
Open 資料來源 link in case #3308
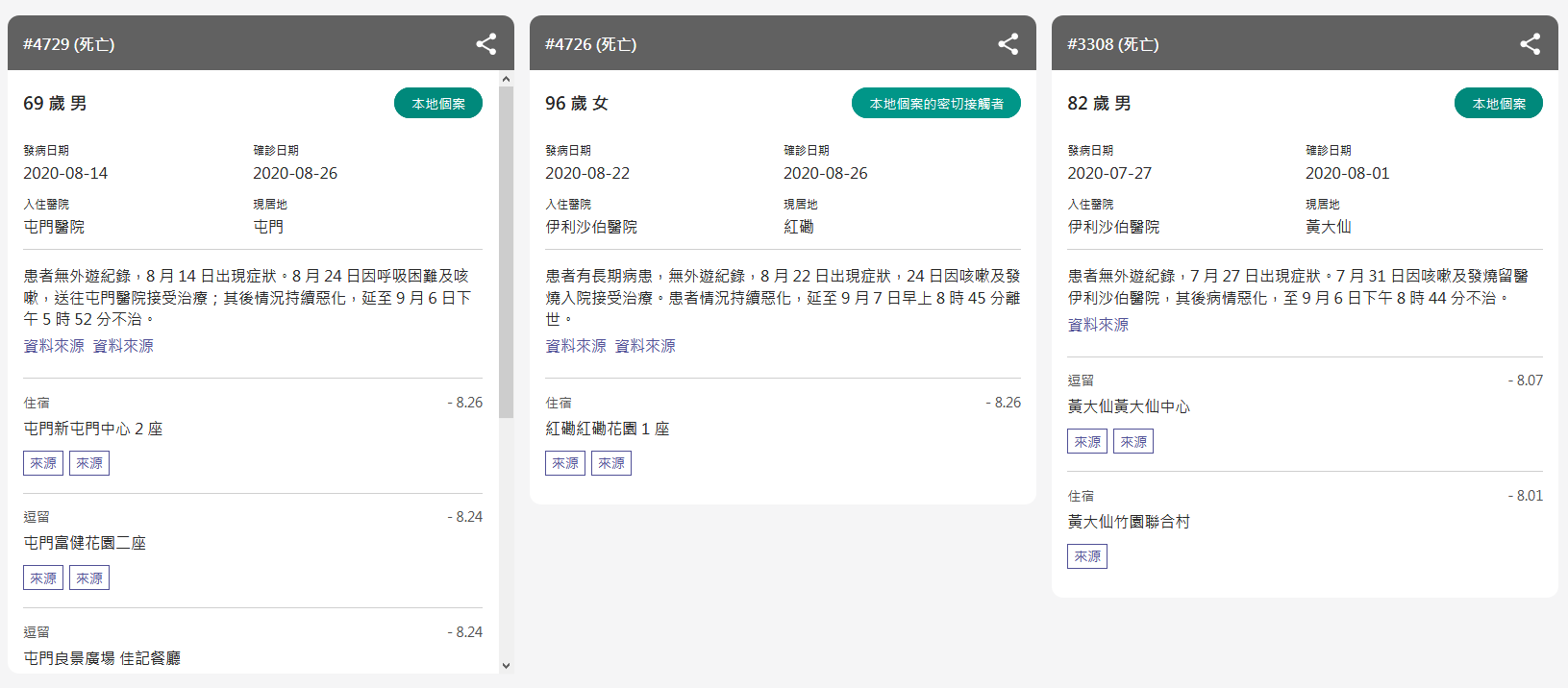pos(1098,325)
